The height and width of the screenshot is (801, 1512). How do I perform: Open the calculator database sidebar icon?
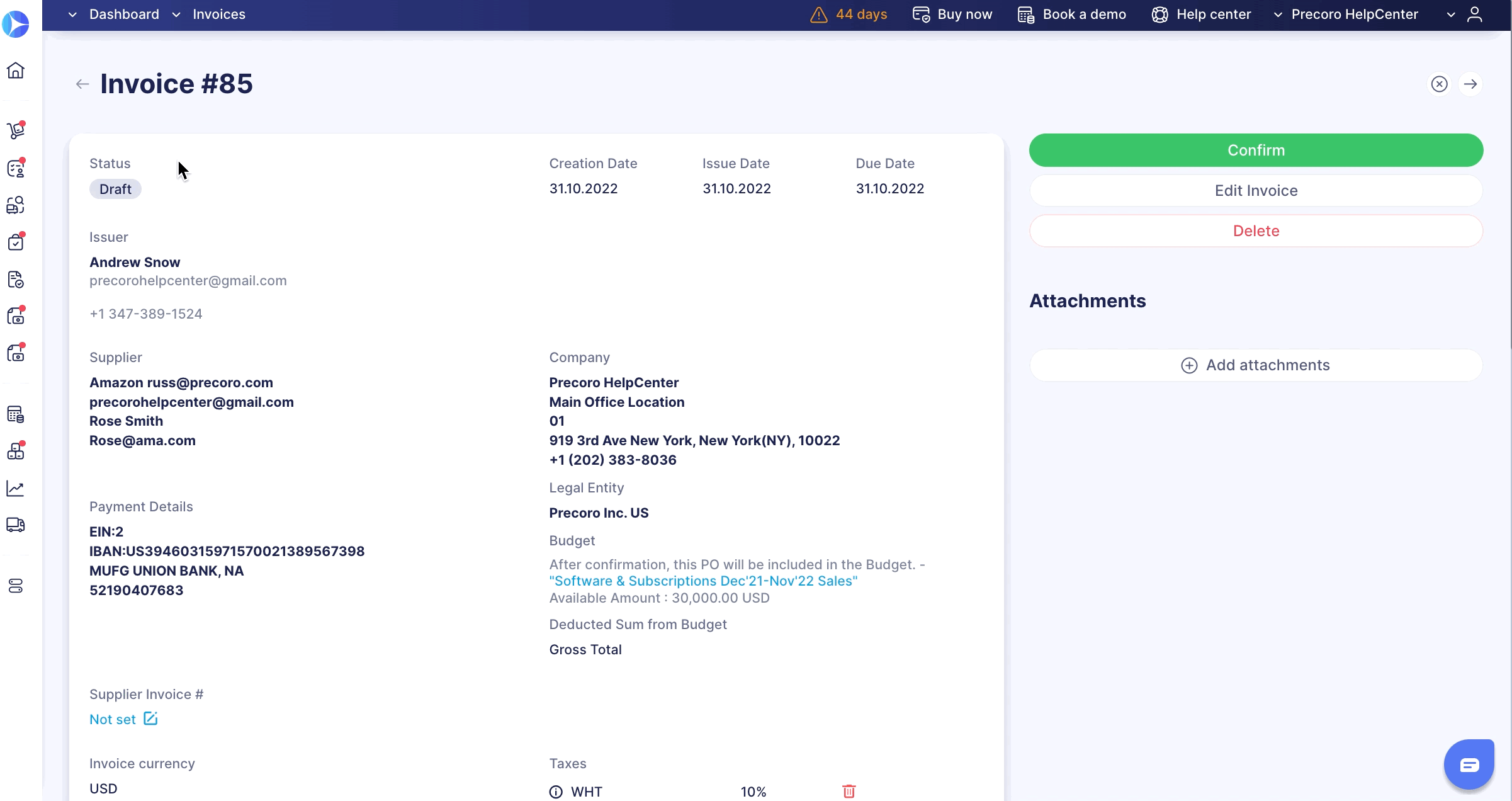tap(16, 414)
